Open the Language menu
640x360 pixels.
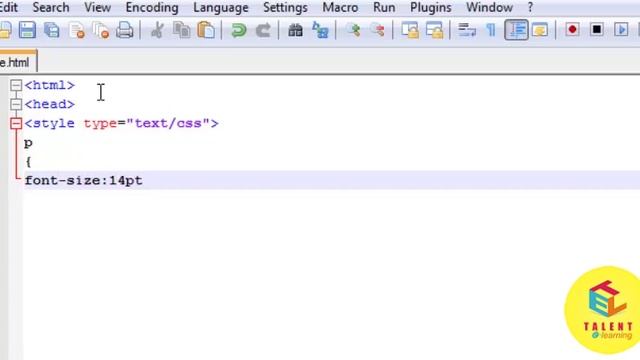coord(221,7)
